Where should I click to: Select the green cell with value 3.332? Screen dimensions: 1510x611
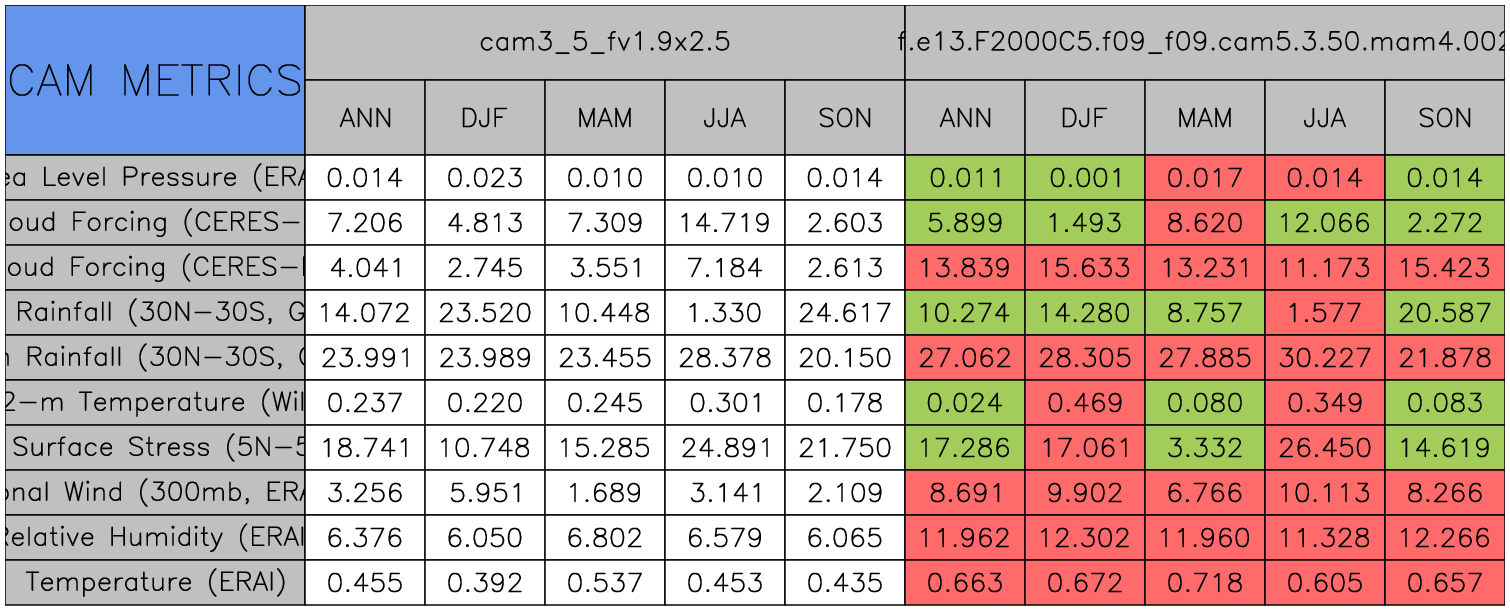(x=1205, y=448)
